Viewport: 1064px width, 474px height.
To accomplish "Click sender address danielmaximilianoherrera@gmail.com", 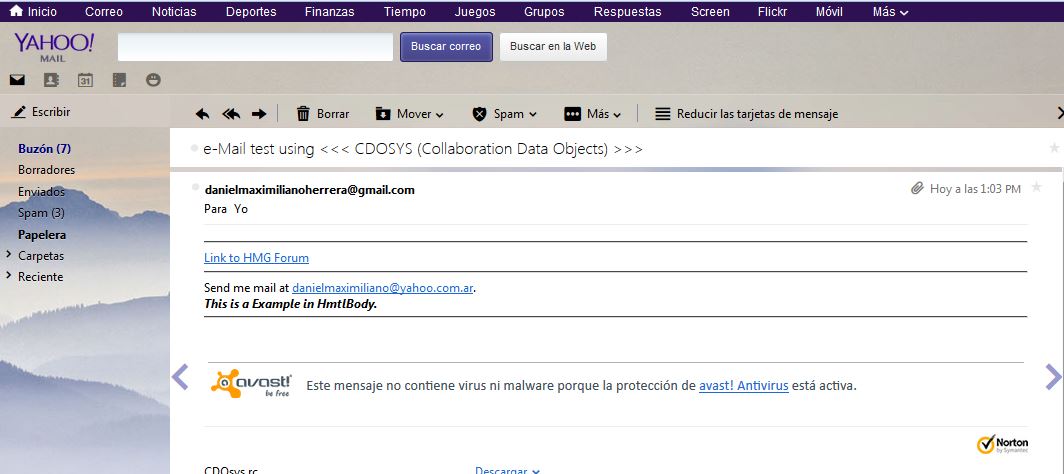I will (x=309, y=190).
